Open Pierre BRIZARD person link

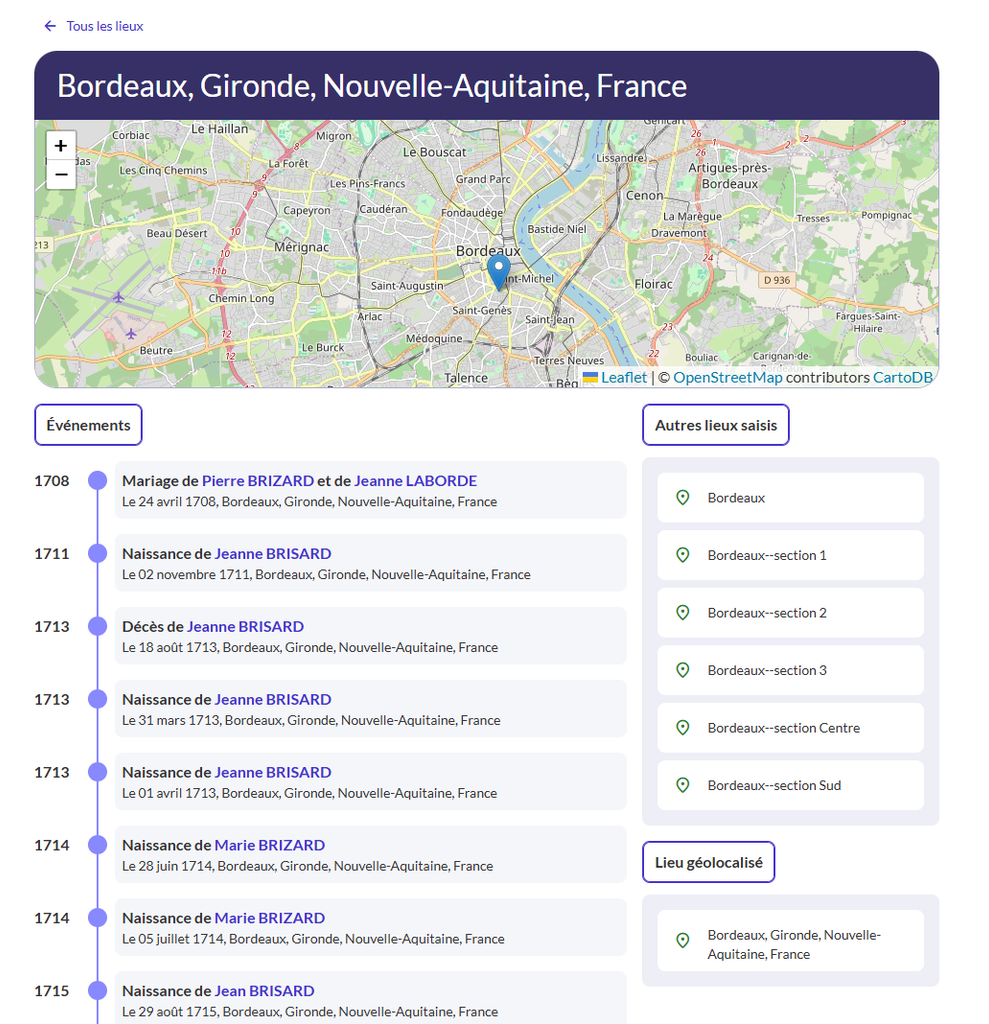(x=258, y=481)
